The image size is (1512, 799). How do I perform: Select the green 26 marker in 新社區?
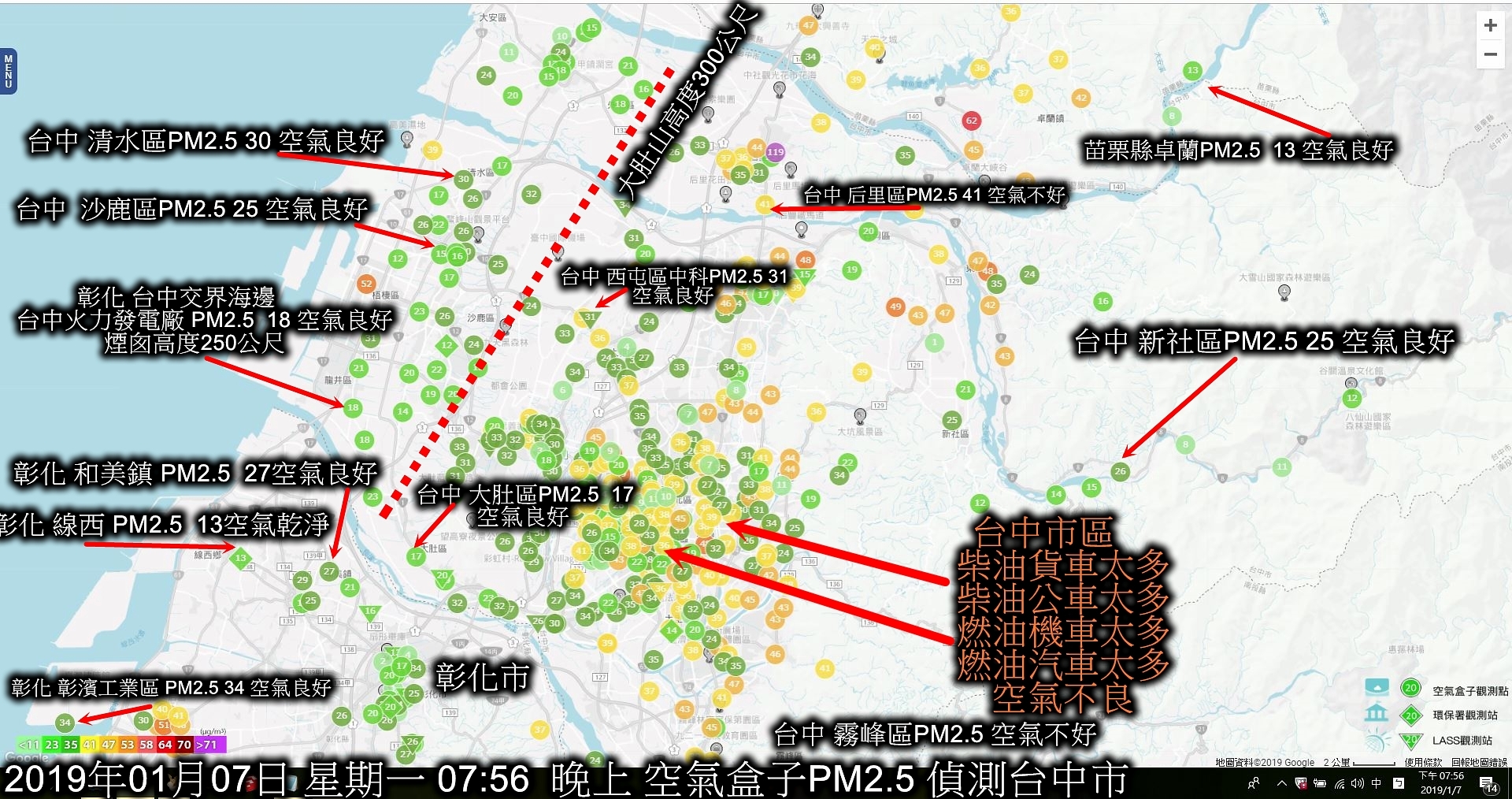[x=1120, y=471]
